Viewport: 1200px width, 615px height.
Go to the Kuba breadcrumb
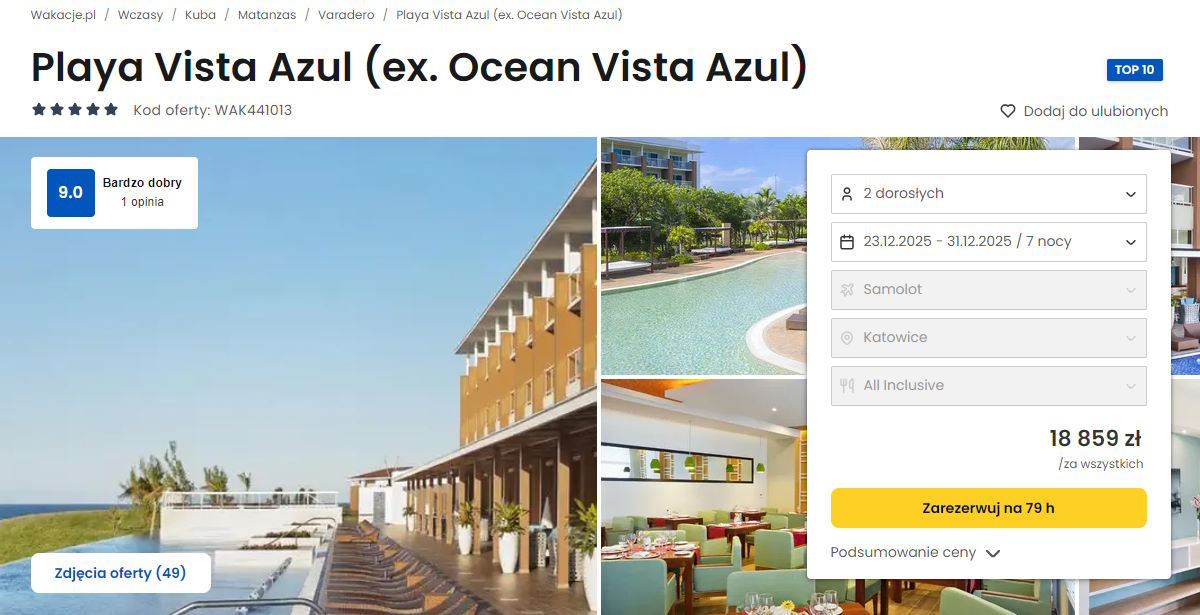coord(200,15)
